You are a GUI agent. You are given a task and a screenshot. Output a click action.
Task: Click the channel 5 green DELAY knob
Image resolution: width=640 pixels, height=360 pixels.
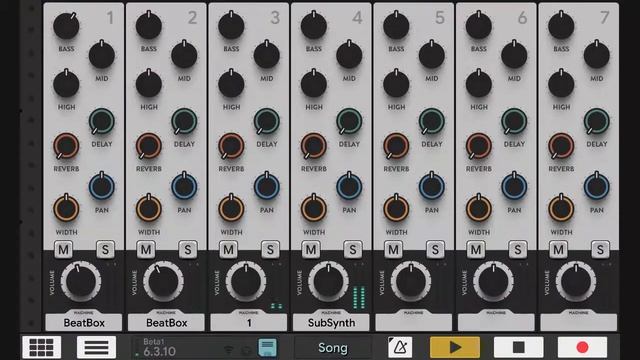click(431, 121)
